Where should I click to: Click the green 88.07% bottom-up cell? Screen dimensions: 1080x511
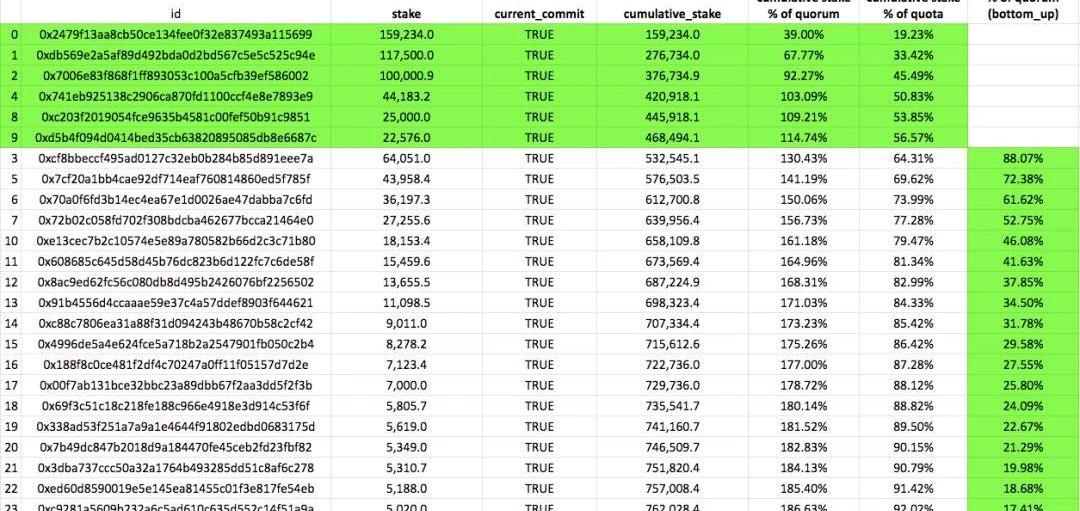pos(1024,159)
